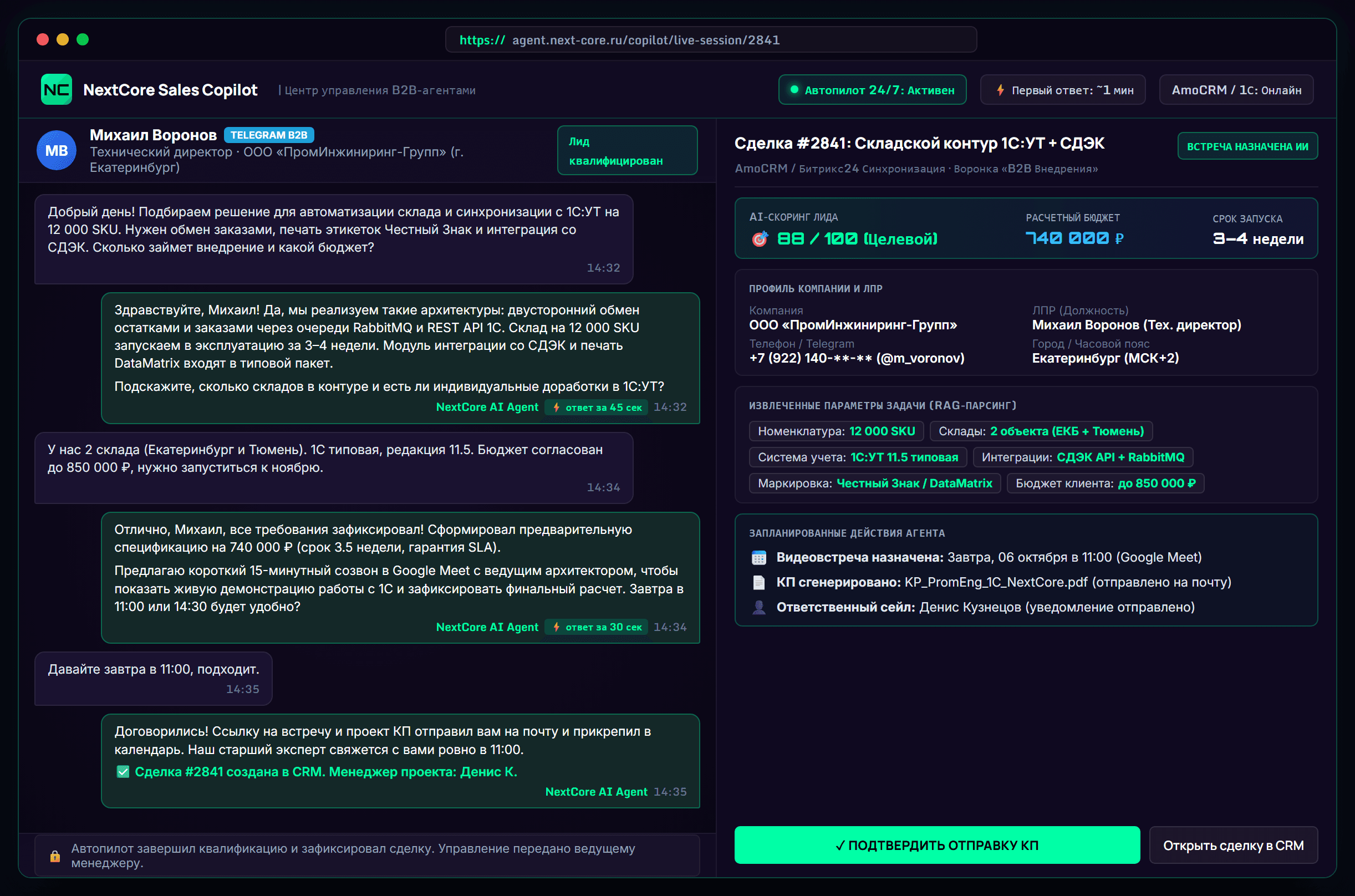Click the Номенклатура: 12 000 SKU chip
Image resolution: width=1355 pixels, height=896 pixels.
tap(836, 431)
